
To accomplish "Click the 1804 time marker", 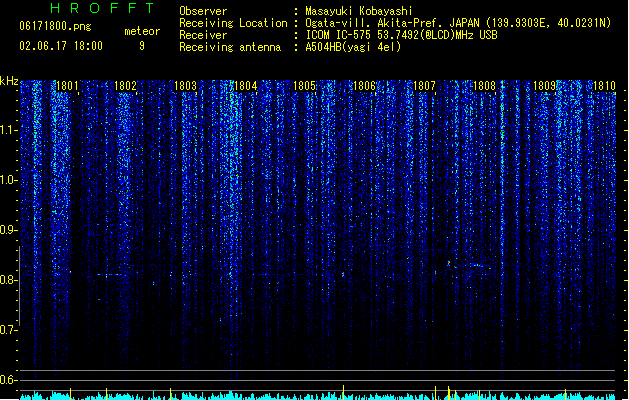I will coord(245,86).
